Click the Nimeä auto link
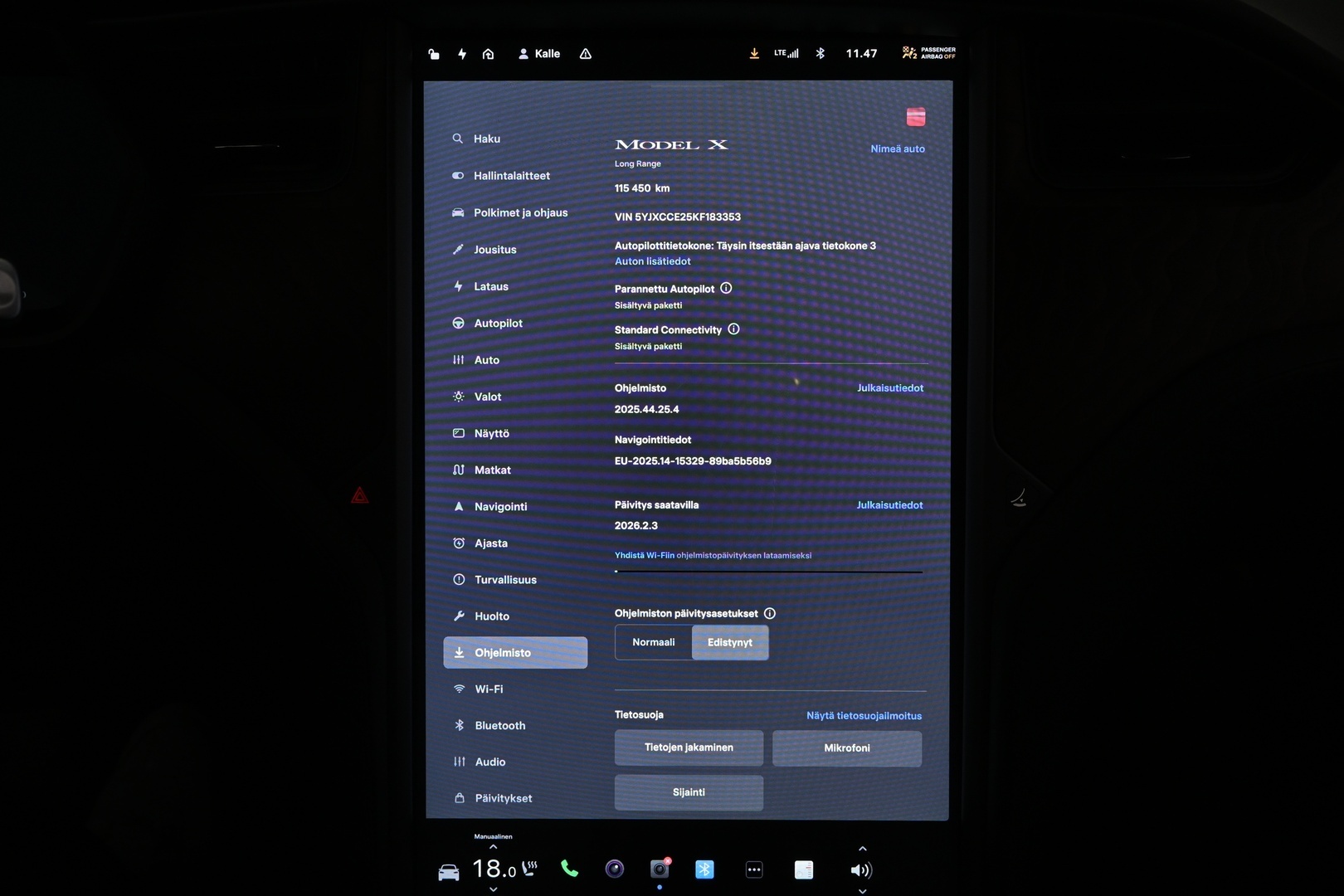 pyautogui.click(x=897, y=149)
